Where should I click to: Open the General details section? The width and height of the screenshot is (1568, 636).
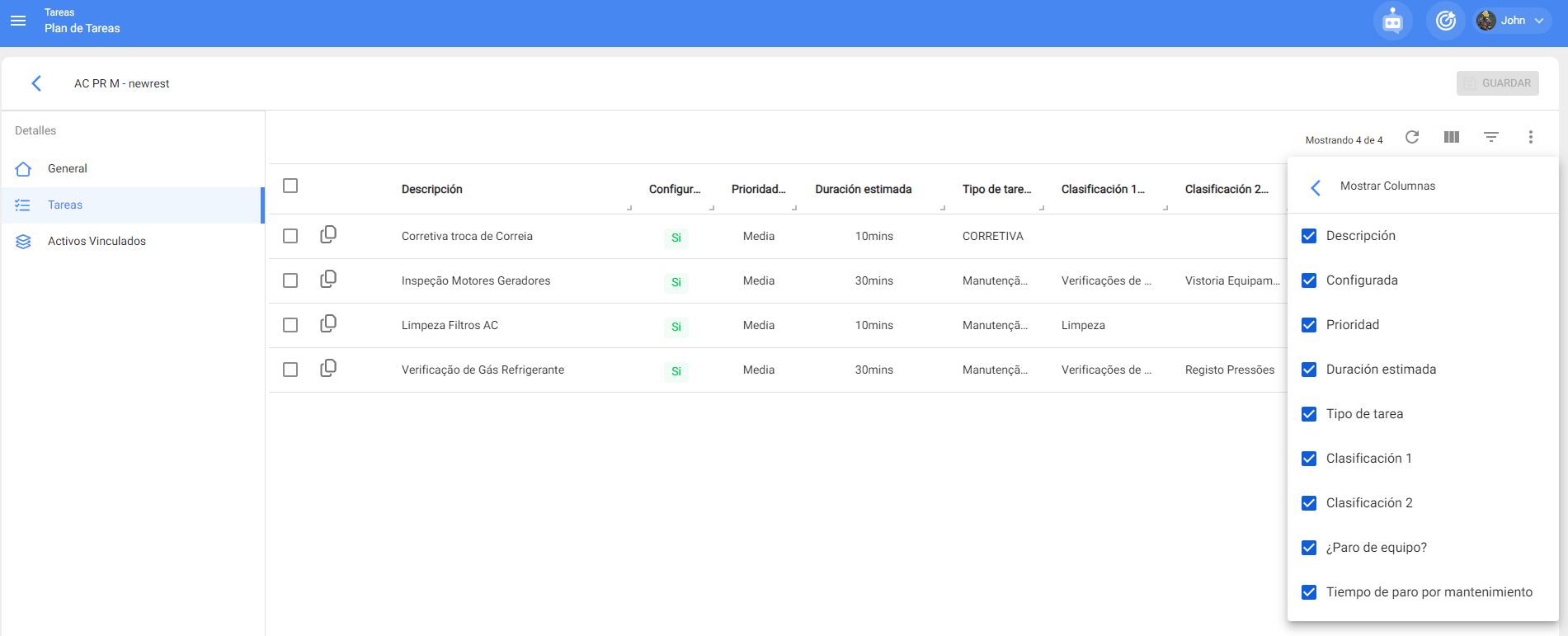(x=68, y=168)
